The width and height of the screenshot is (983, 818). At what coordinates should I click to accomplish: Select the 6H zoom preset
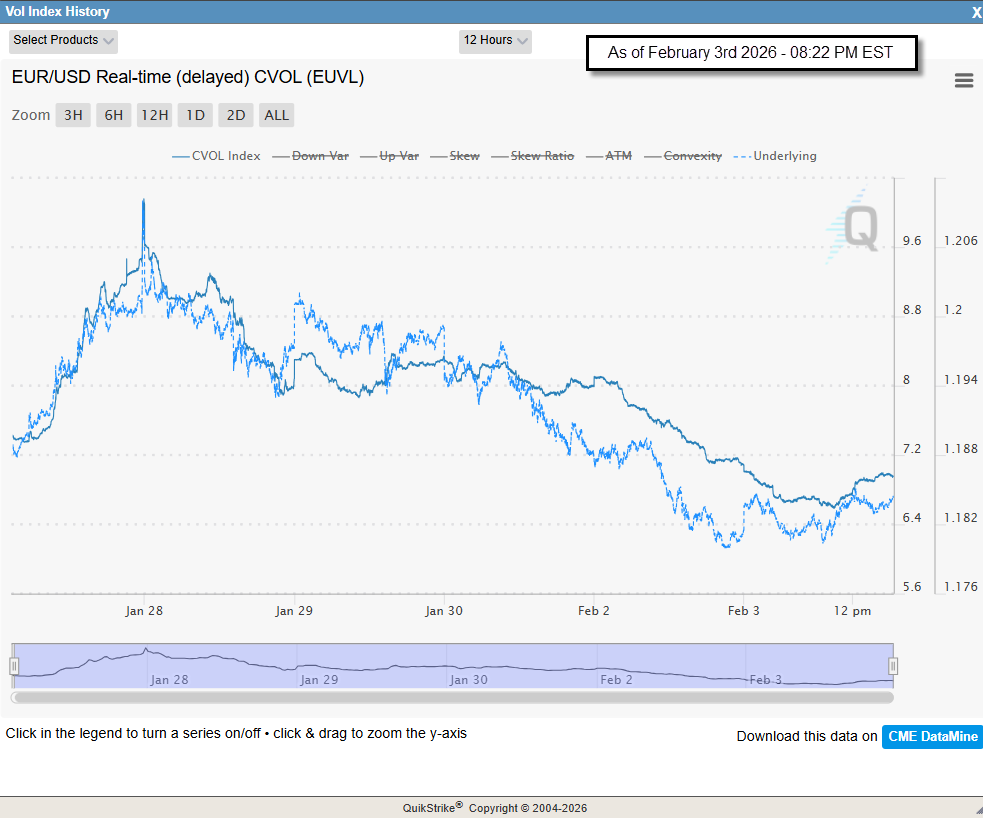click(113, 114)
